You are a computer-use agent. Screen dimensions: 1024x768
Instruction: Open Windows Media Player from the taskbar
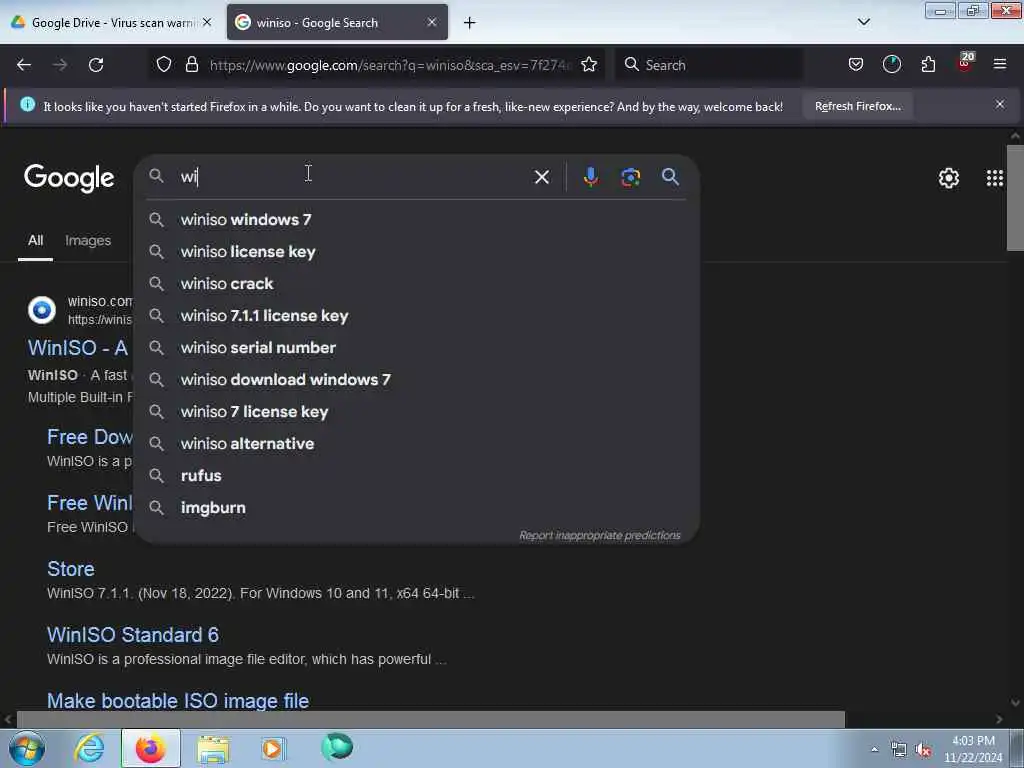[x=273, y=748]
